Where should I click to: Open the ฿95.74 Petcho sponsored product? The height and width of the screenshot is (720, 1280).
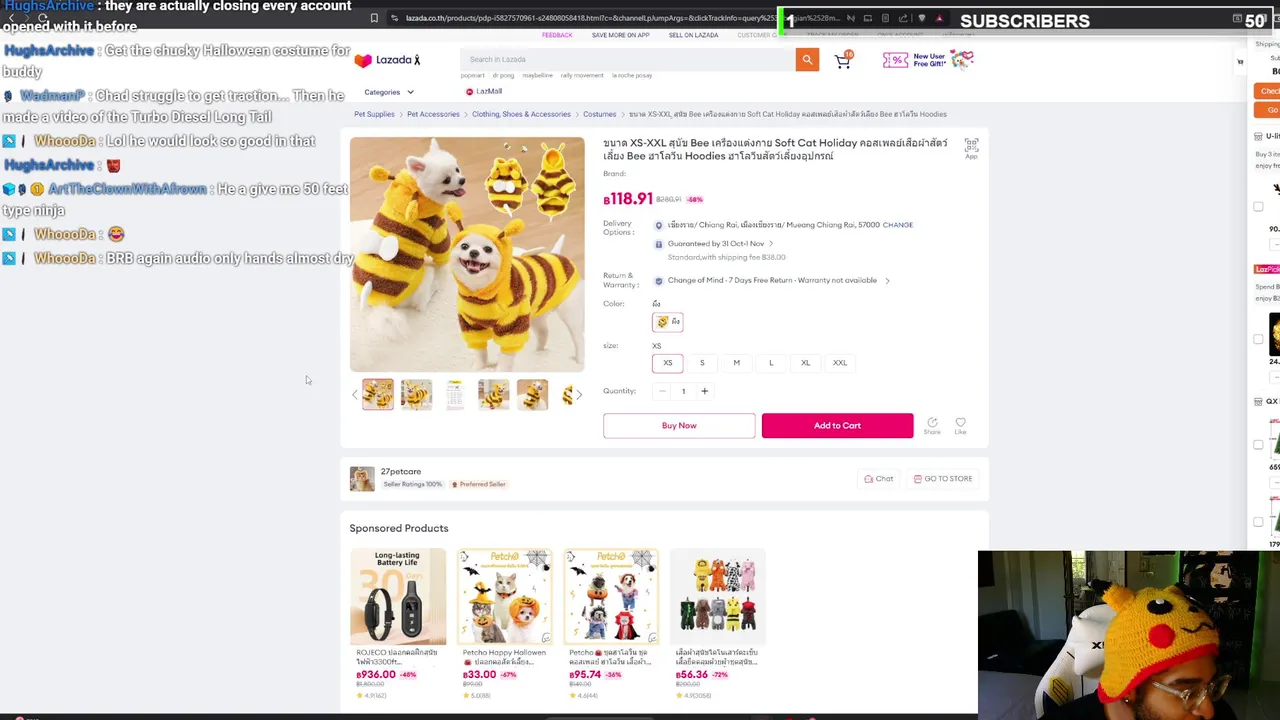611,623
